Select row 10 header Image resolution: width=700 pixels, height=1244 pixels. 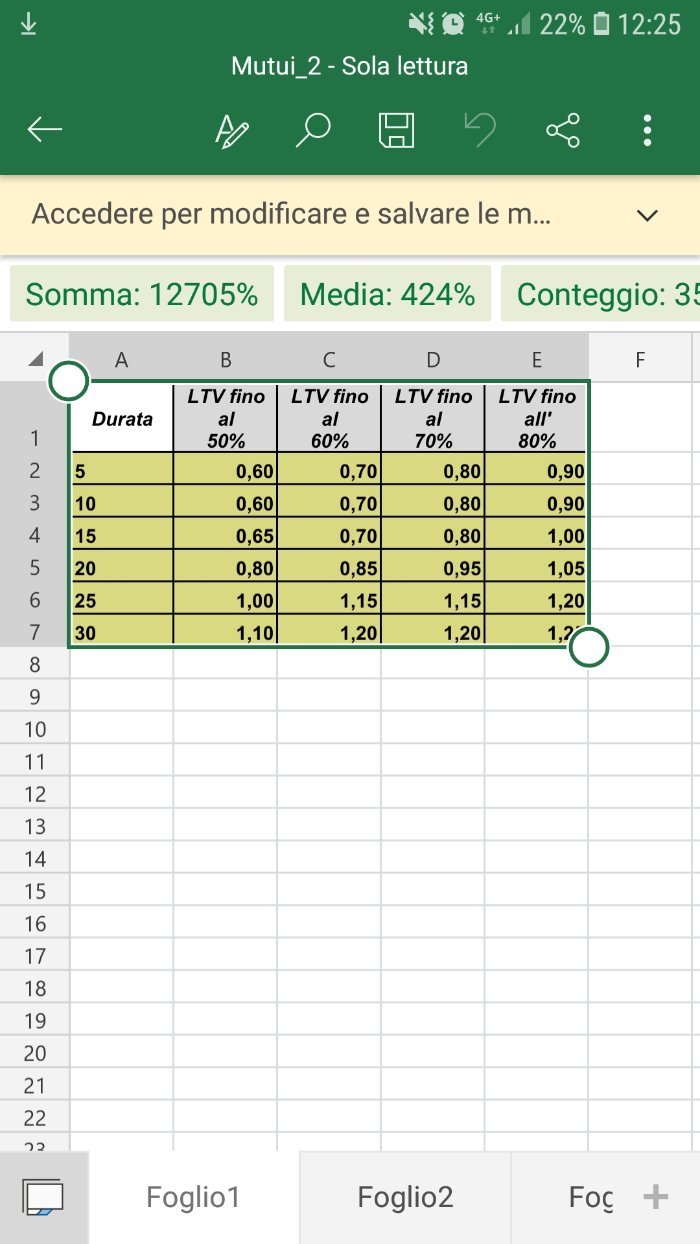click(x=35, y=728)
